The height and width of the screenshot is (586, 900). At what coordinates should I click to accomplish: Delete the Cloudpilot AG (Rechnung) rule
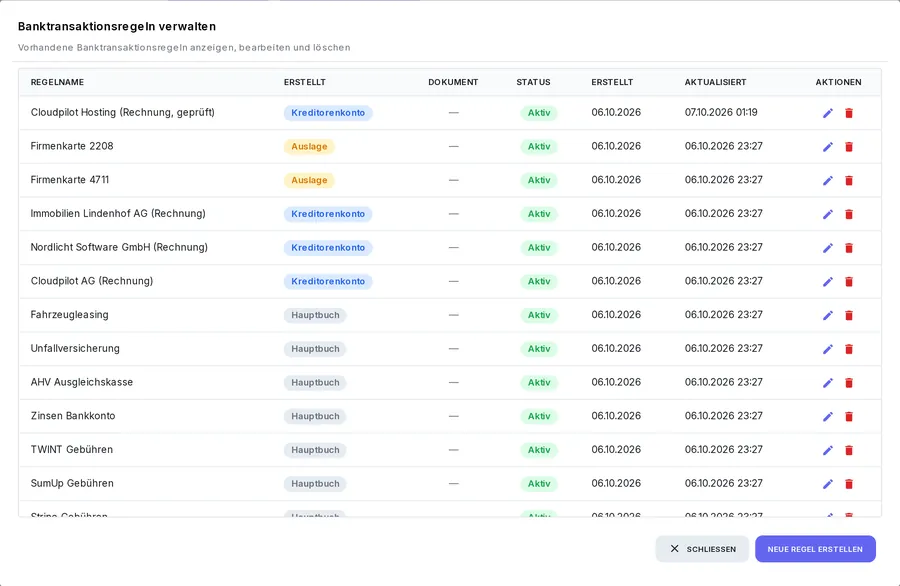[x=849, y=282]
